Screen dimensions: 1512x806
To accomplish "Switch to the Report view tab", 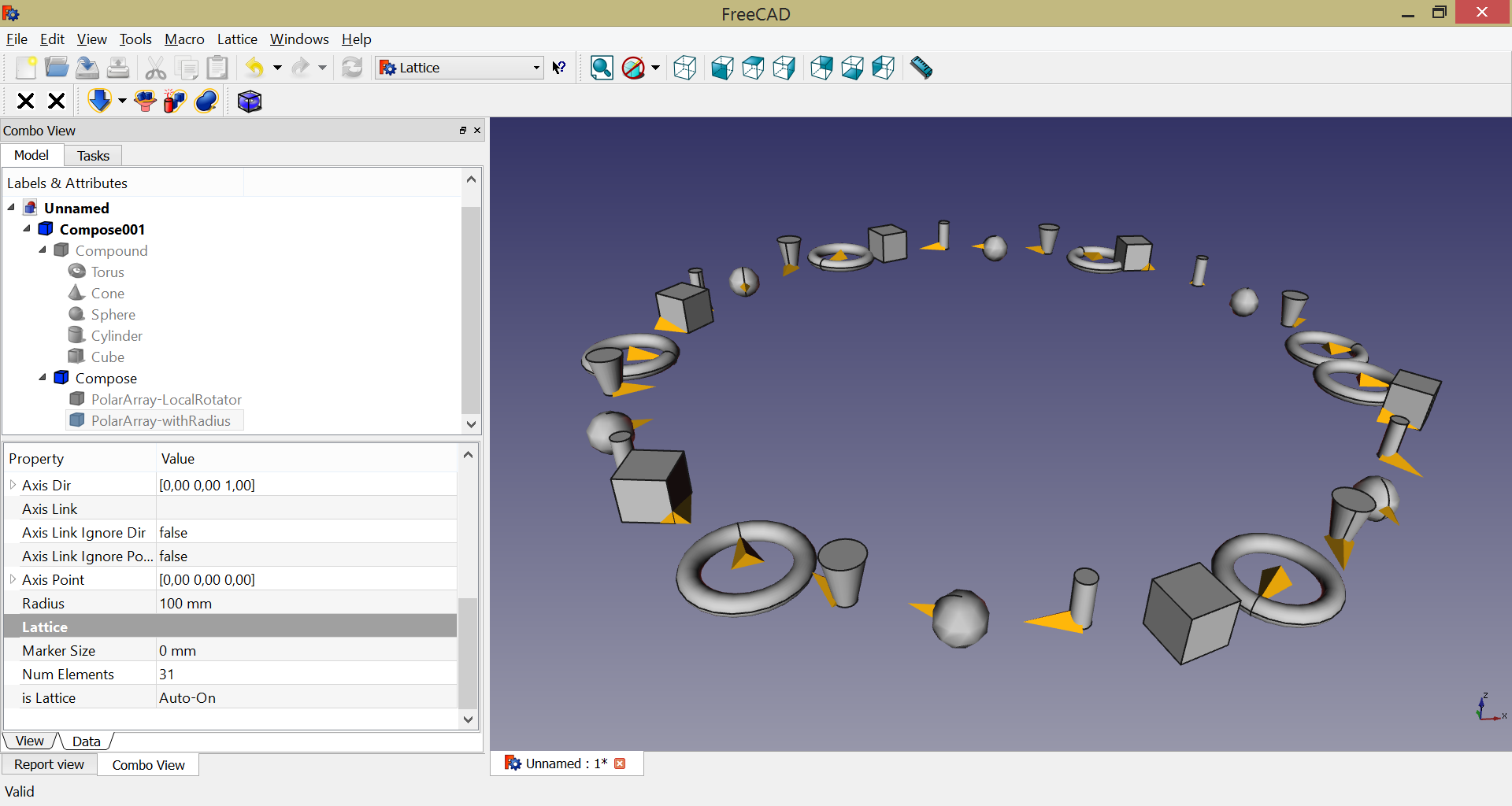I will pyautogui.click(x=49, y=764).
